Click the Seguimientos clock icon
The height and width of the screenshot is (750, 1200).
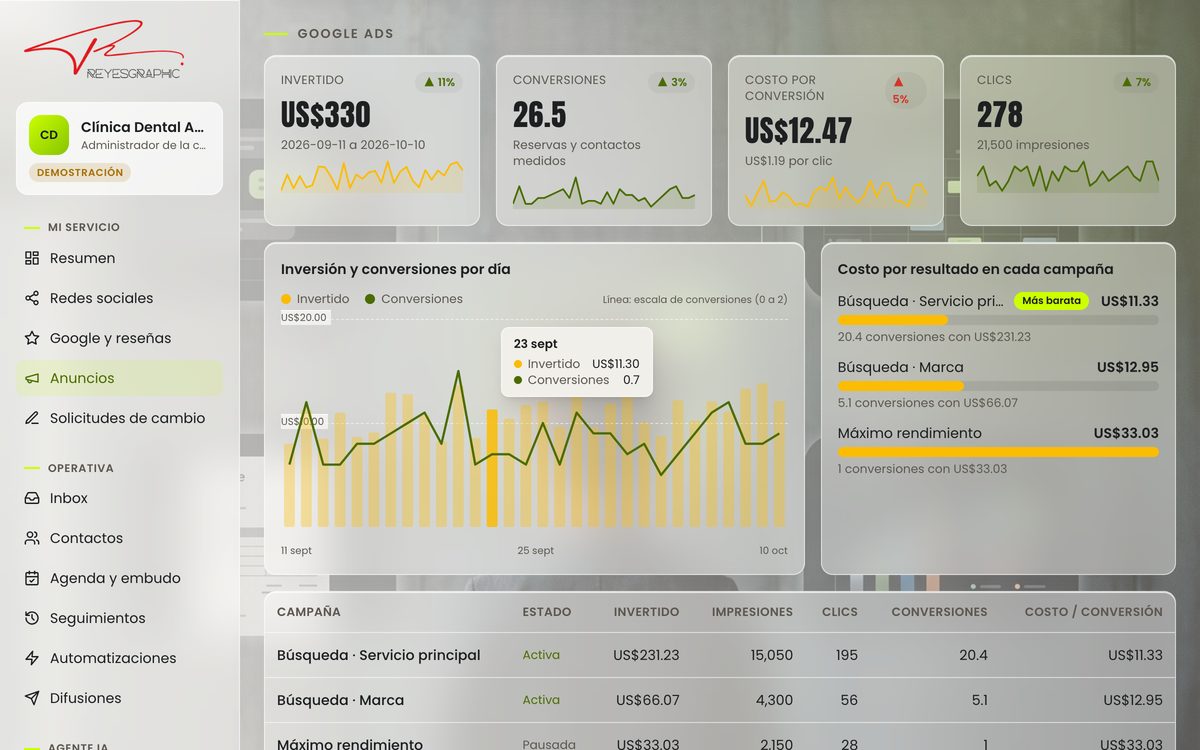[x=32, y=618]
